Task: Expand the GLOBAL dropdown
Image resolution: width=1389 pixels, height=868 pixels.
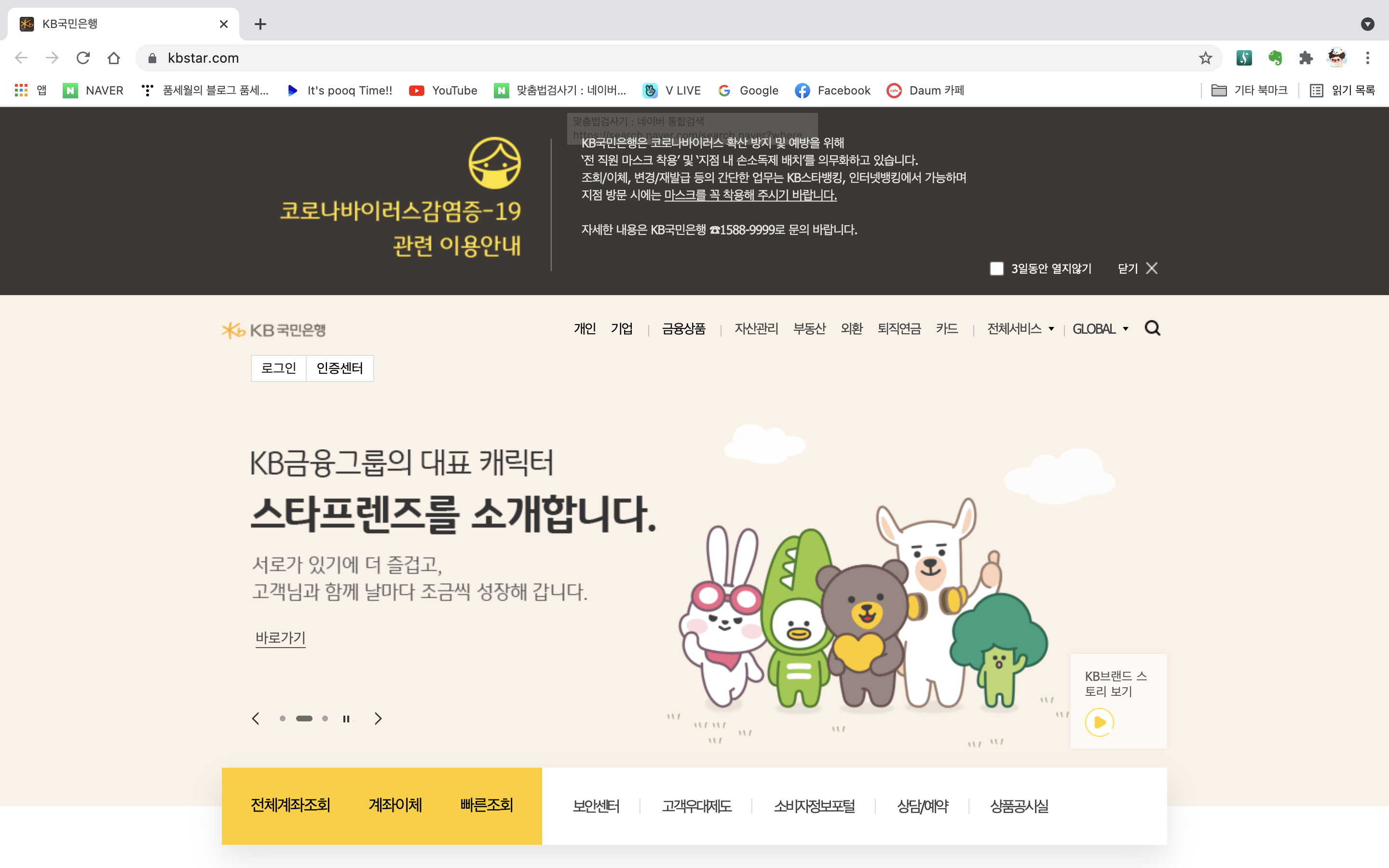Action: (1100, 329)
